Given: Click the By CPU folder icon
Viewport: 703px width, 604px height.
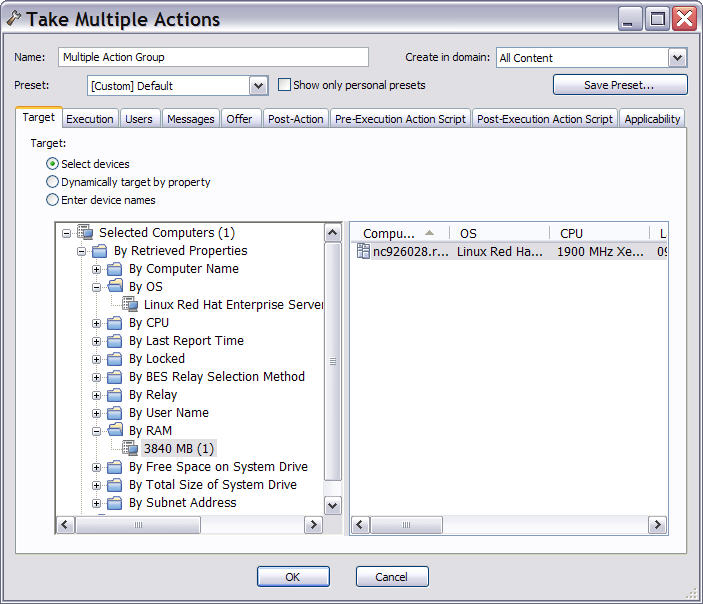Looking at the screenshot, I should 114,323.
